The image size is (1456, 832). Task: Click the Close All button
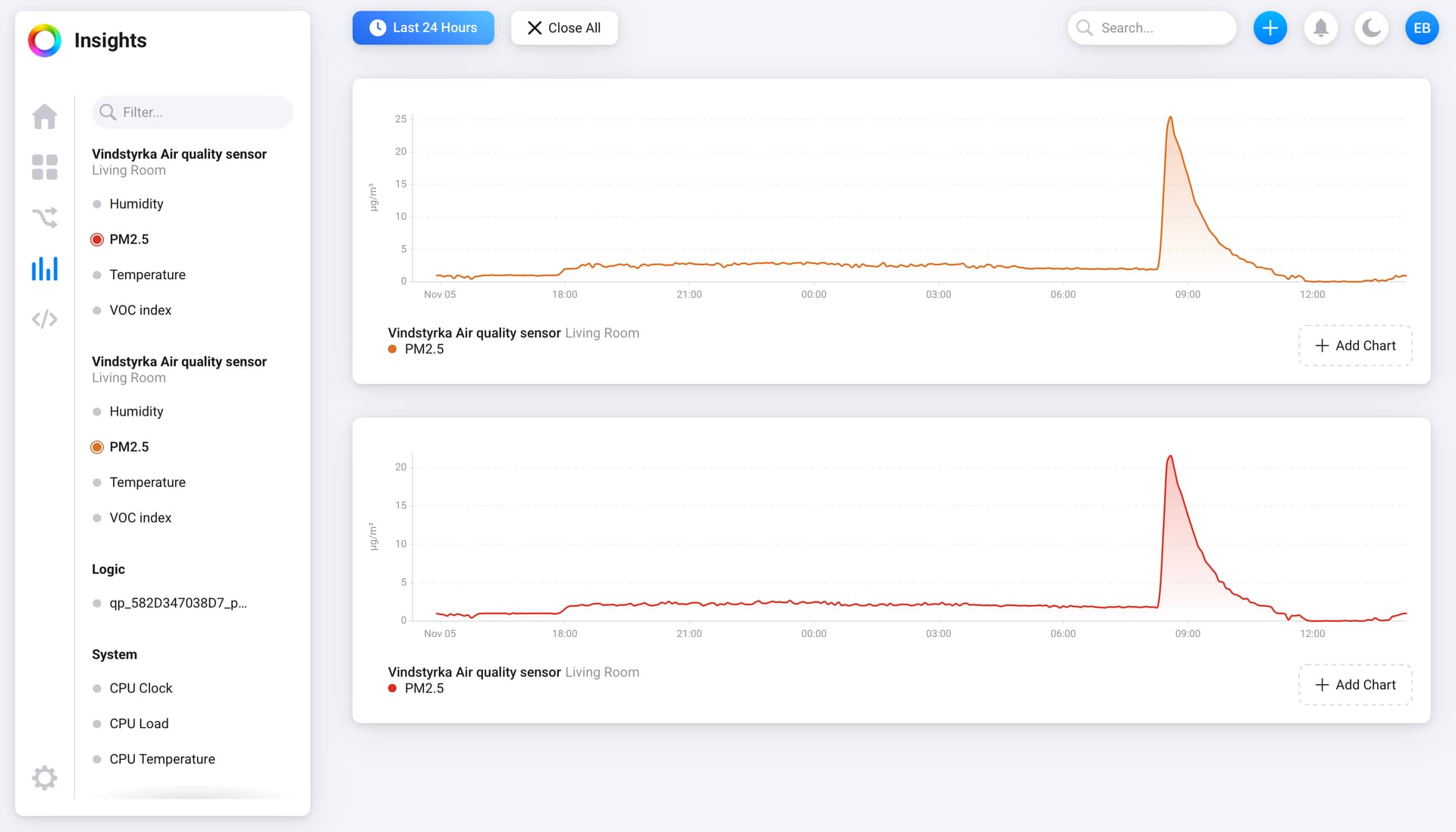[564, 28]
